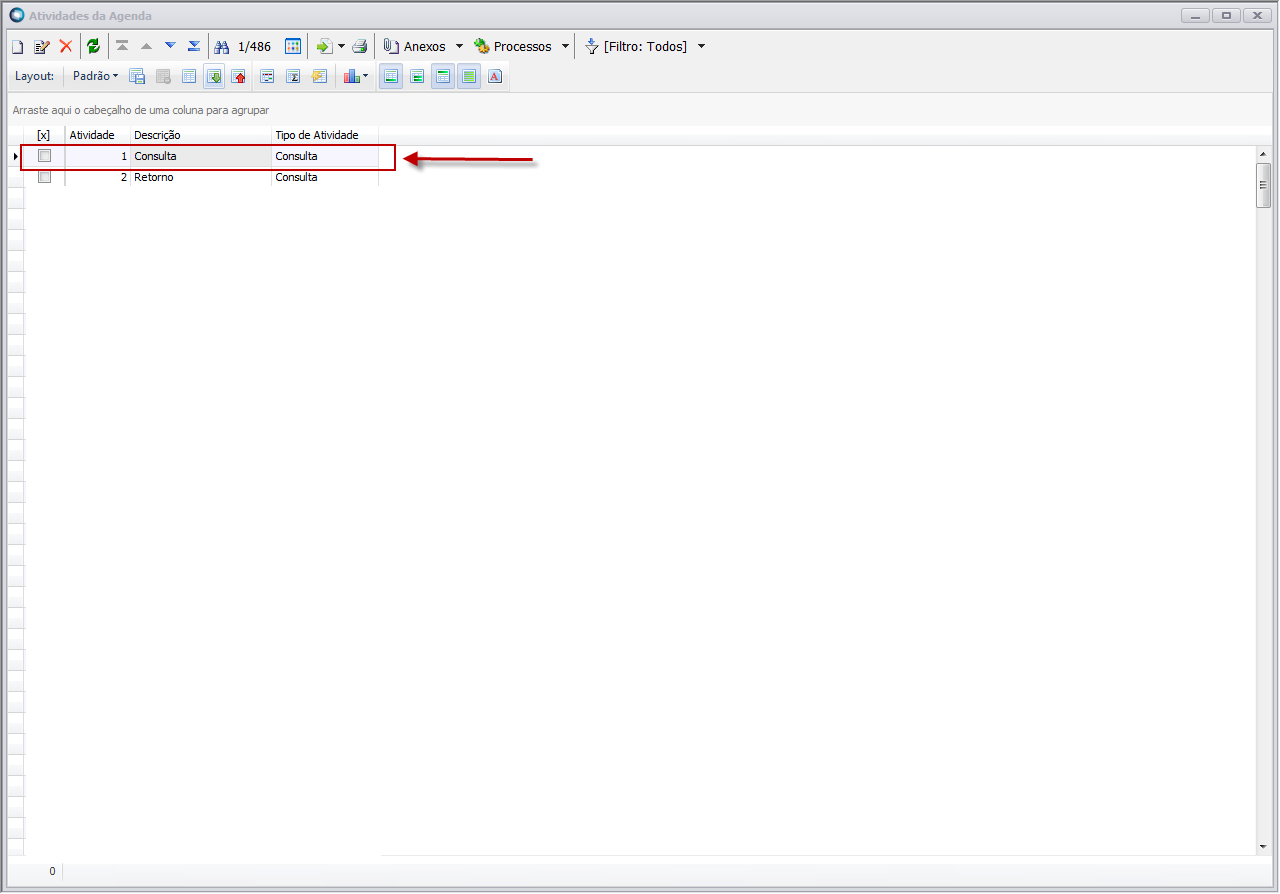Click the yellow filter row icon

tap(319, 76)
